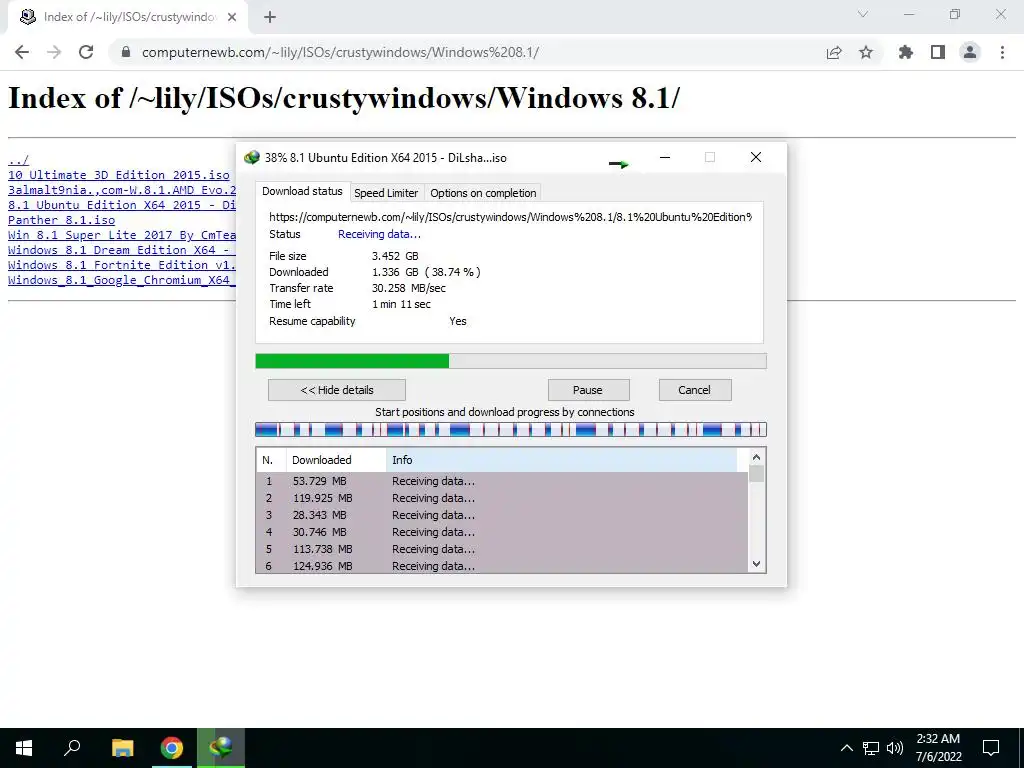Pause the download
The height and width of the screenshot is (768, 1024).
588,390
